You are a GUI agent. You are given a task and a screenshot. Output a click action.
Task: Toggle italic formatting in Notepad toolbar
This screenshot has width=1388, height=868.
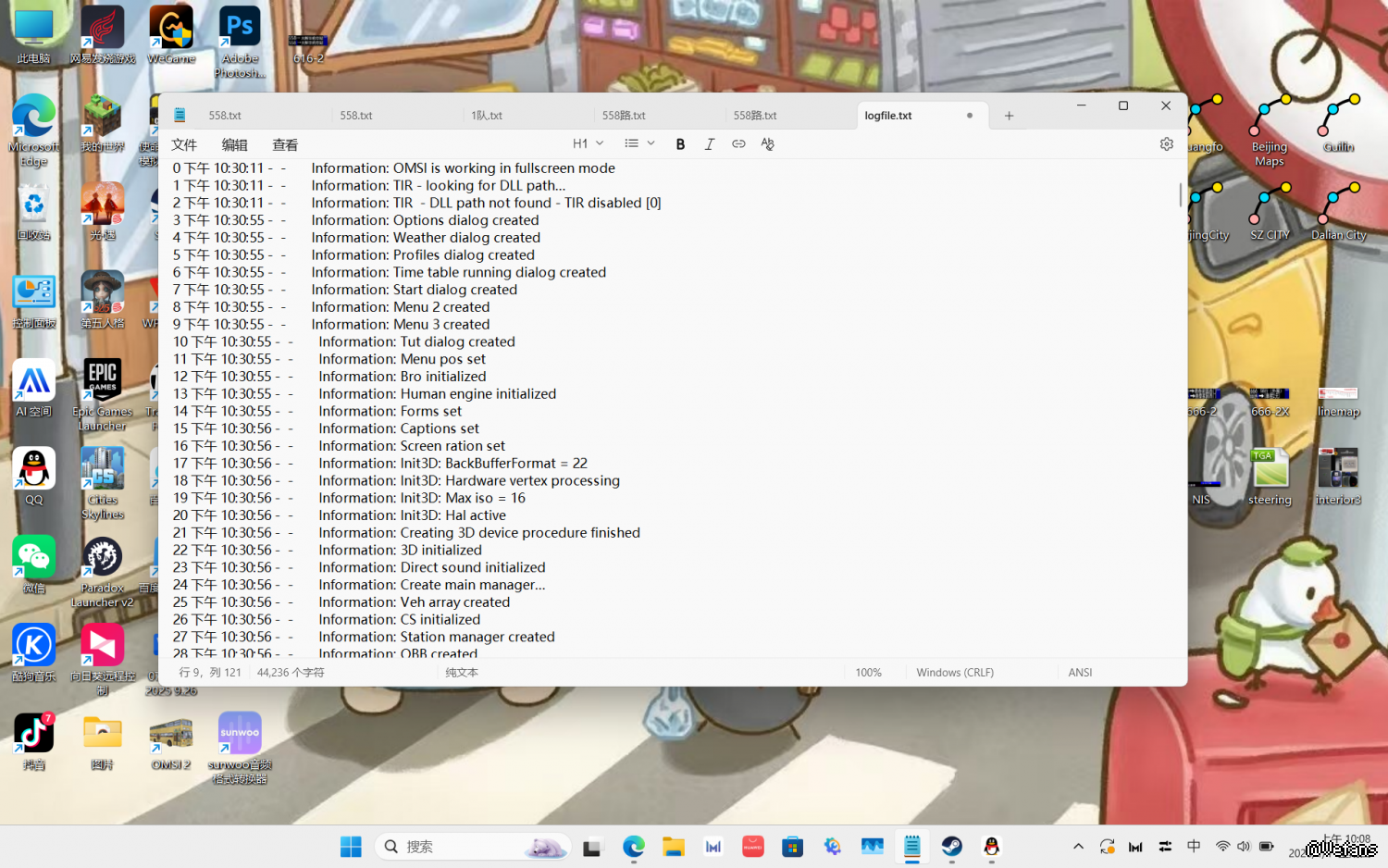pos(710,144)
